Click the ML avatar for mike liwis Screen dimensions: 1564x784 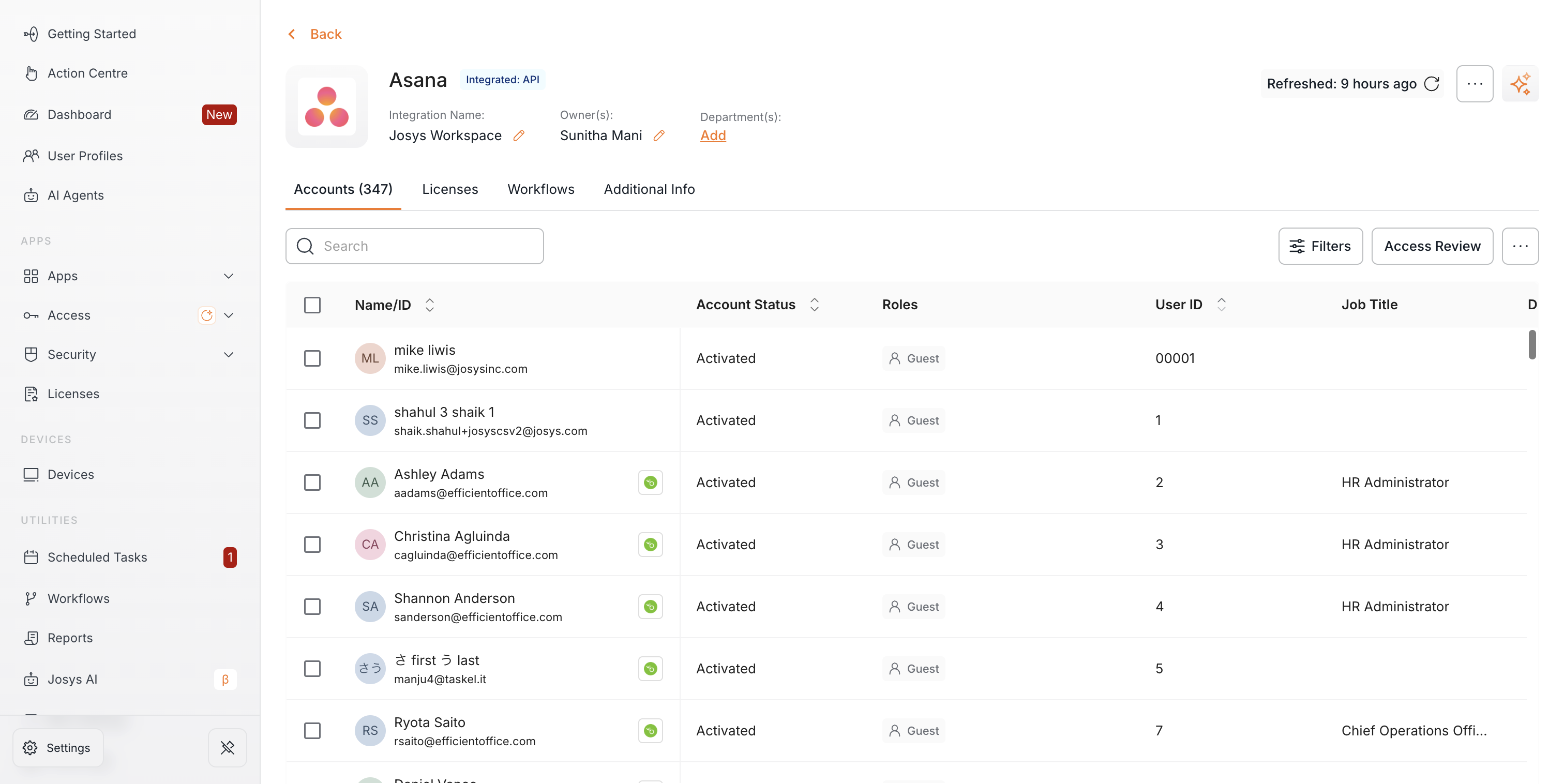pos(370,358)
